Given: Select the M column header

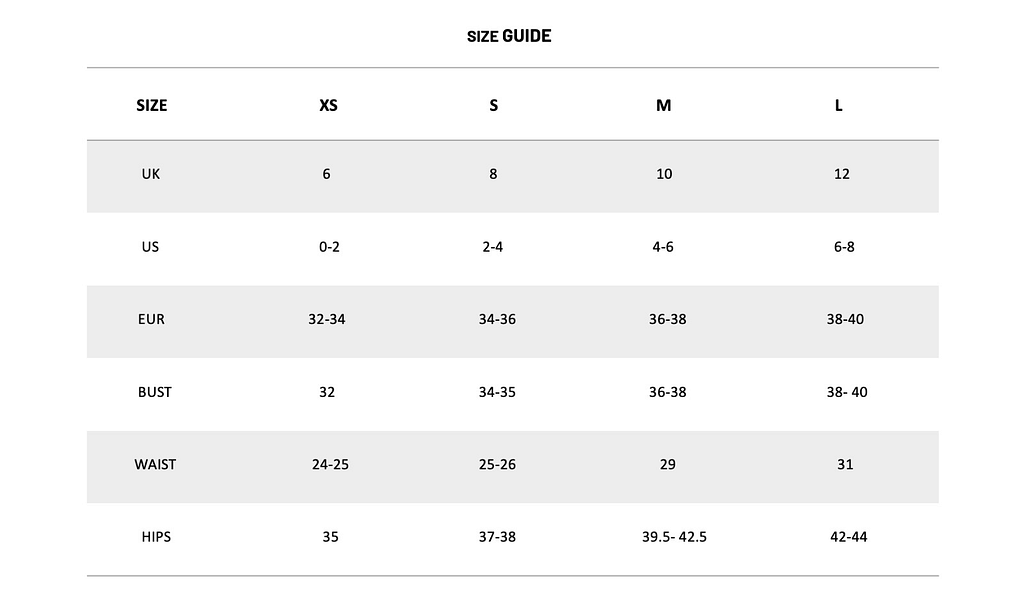Looking at the screenshot, I should (664, 105).
